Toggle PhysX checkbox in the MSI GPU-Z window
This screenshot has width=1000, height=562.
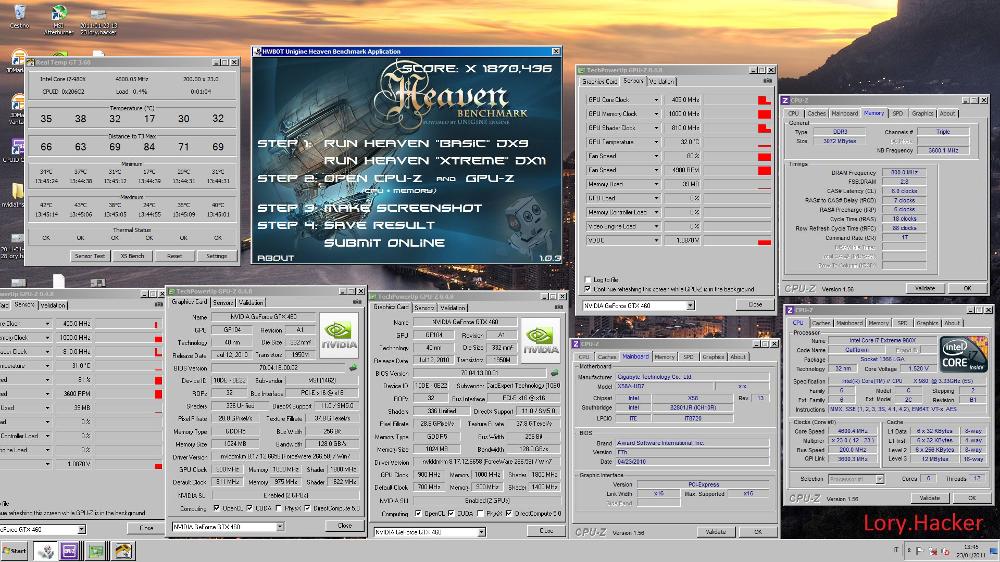[x=279, y=508]
